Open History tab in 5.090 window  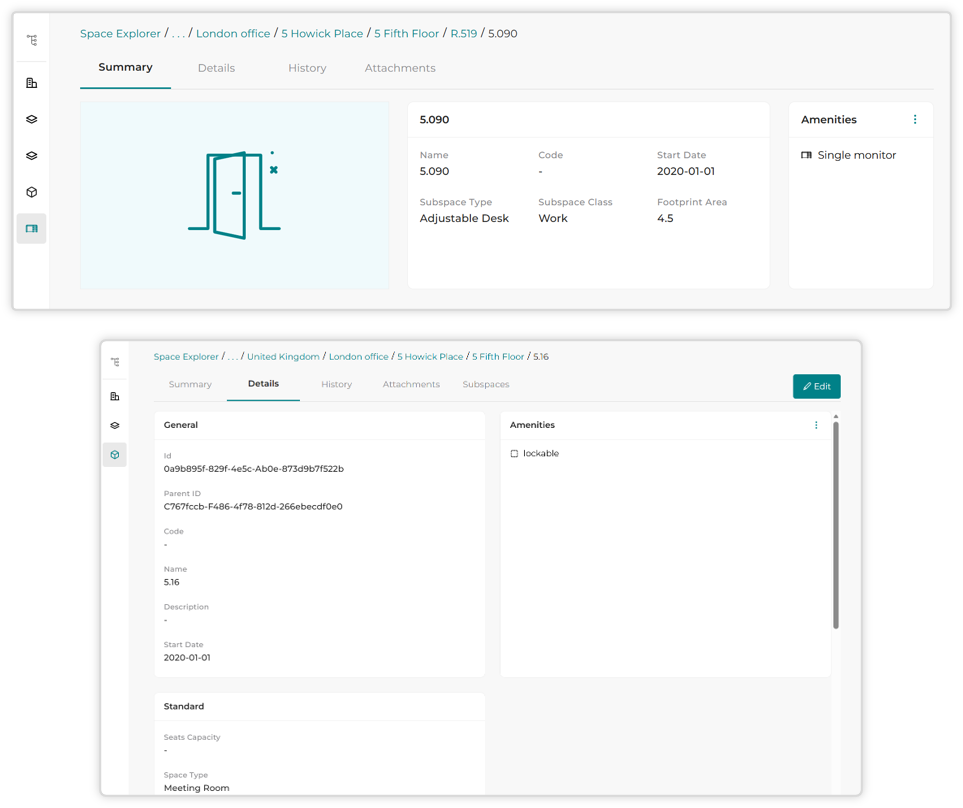point(307,68)
